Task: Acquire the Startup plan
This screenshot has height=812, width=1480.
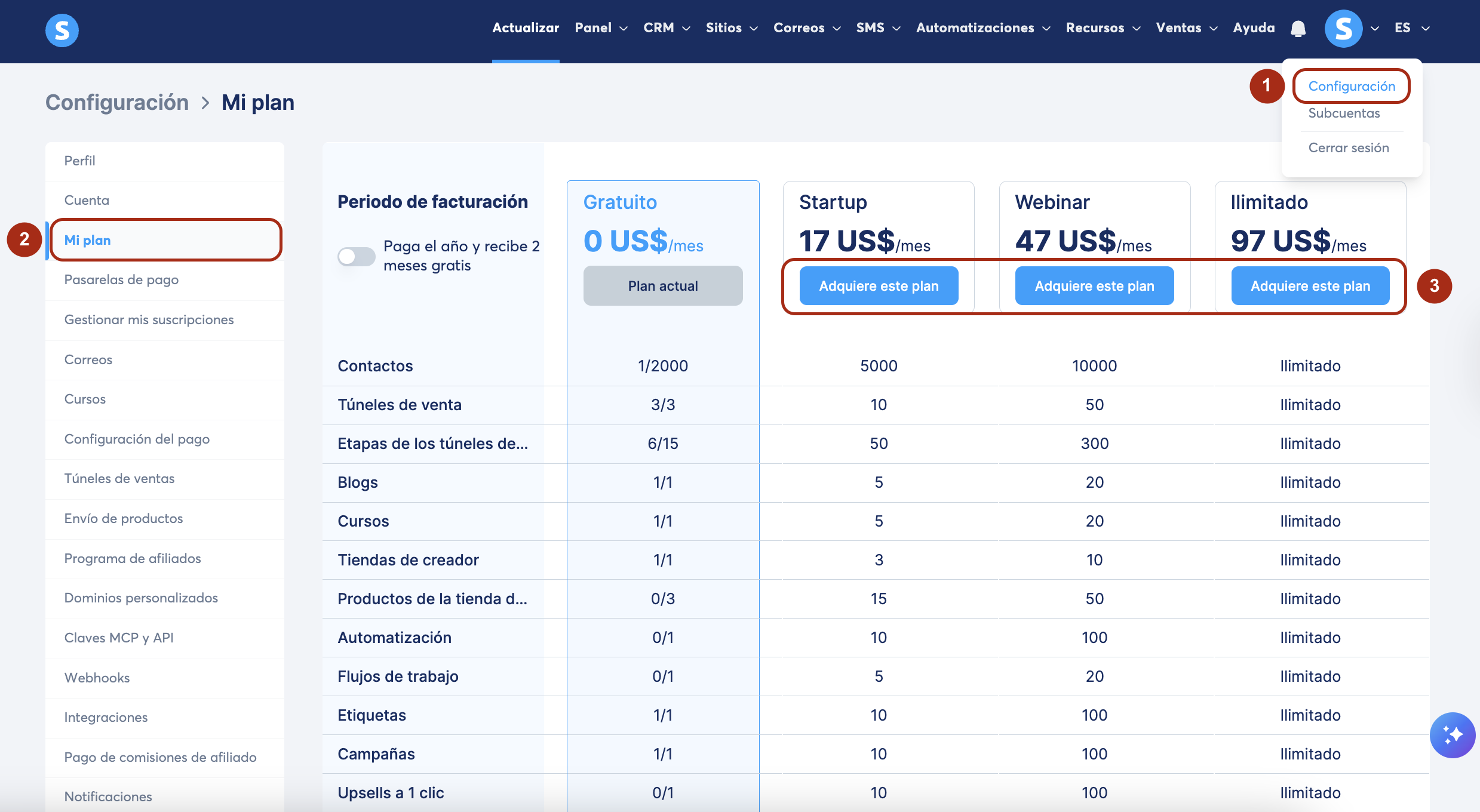Action: point(879,286)
